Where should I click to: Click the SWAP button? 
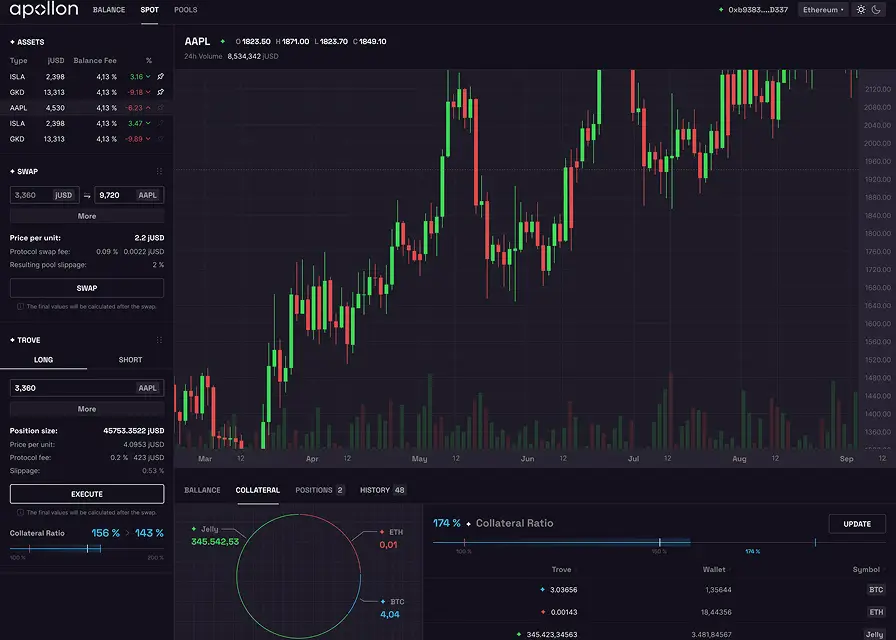(87, 288)
